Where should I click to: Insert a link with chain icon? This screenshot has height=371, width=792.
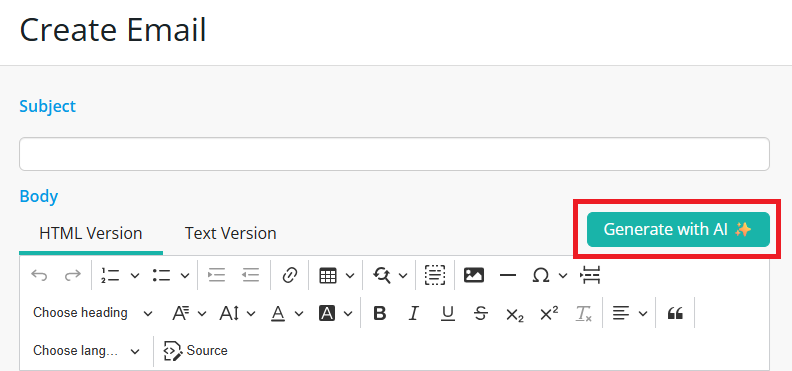pyautogui.click(x=289, y=275)
